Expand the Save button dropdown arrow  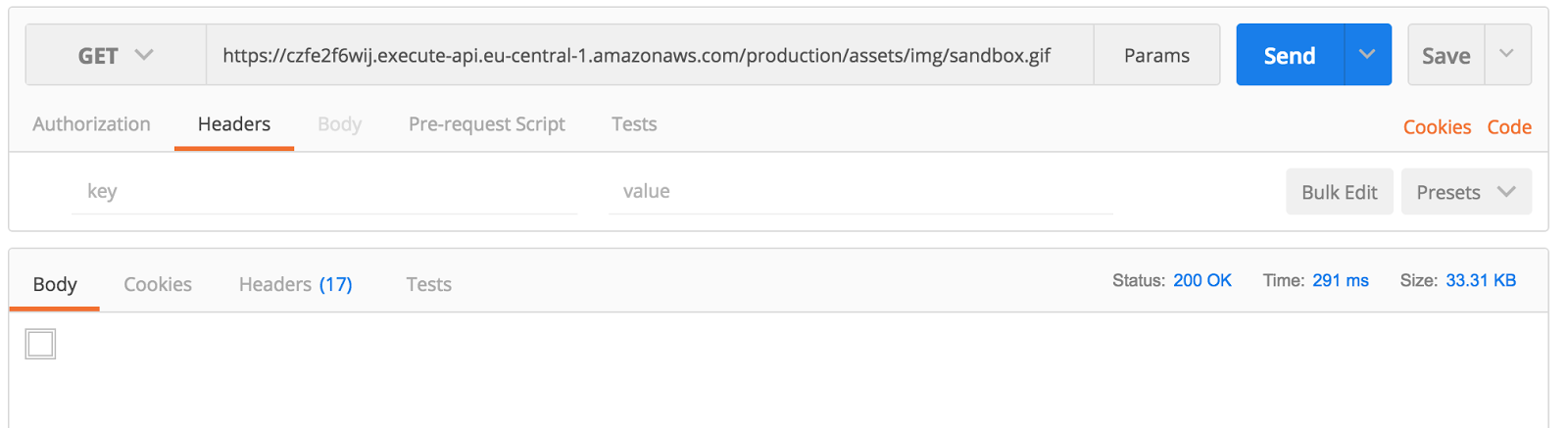point(1507,55)
